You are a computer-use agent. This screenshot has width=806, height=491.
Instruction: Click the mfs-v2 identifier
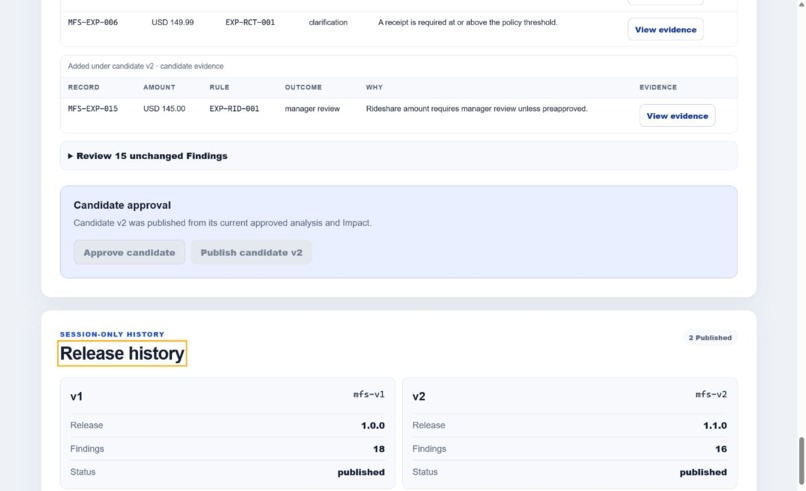(x=711, y=394)
